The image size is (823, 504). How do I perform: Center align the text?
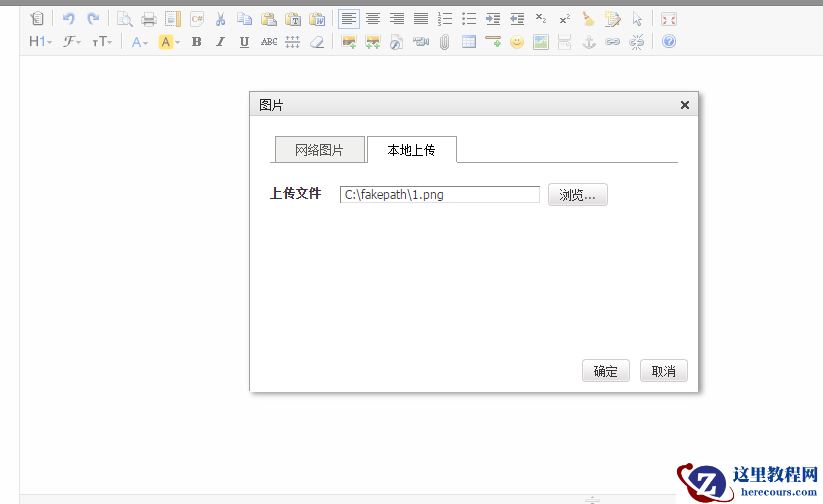[373, 19]
